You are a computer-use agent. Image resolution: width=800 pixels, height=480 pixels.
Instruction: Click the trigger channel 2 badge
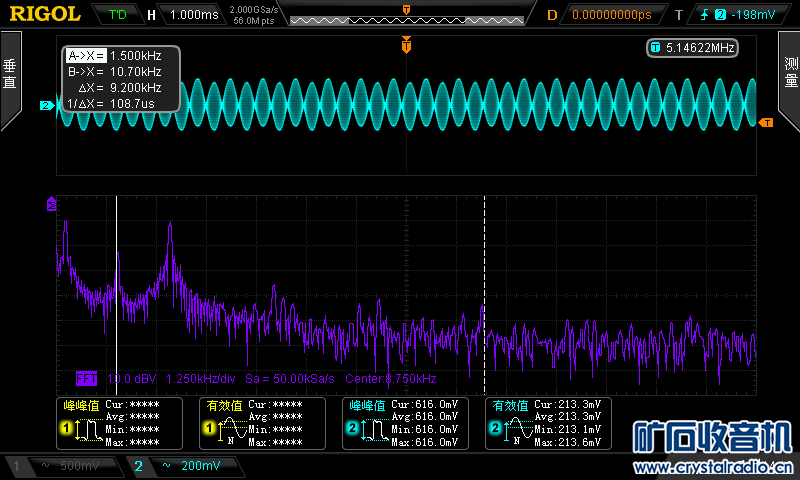(x=720, y=15)
